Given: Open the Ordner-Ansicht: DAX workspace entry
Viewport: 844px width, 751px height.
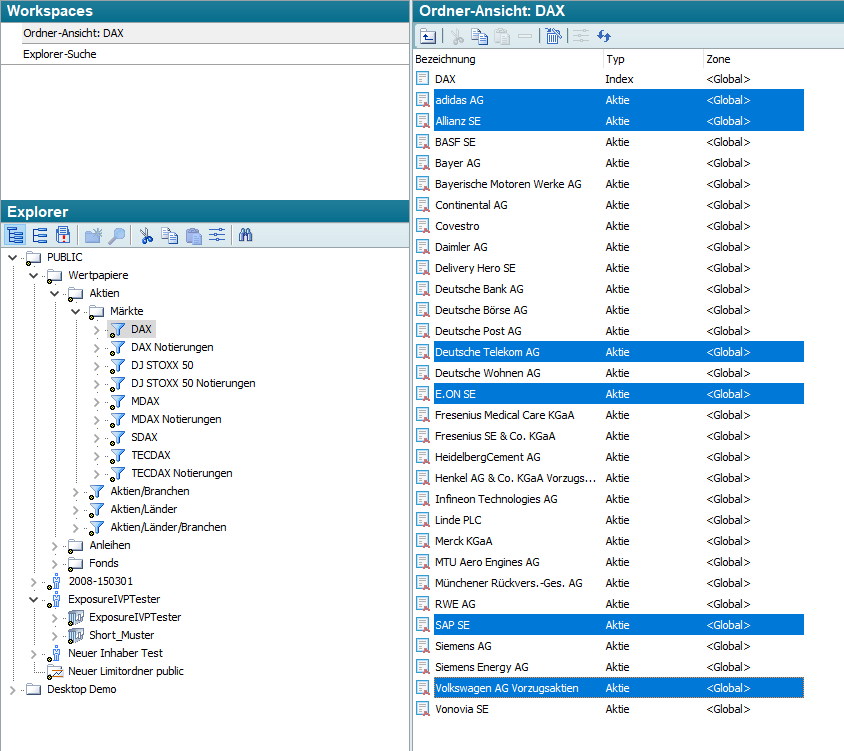Looking at the screenshot, I should click(x=74, y=33).
